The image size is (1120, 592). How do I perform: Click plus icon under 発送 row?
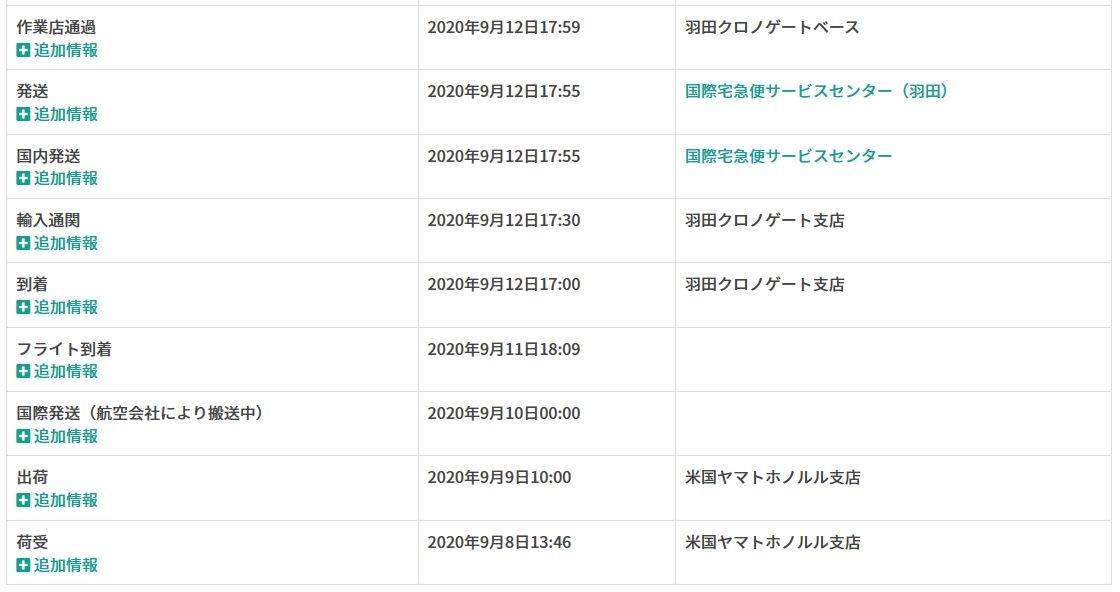[x=23, y=114]
